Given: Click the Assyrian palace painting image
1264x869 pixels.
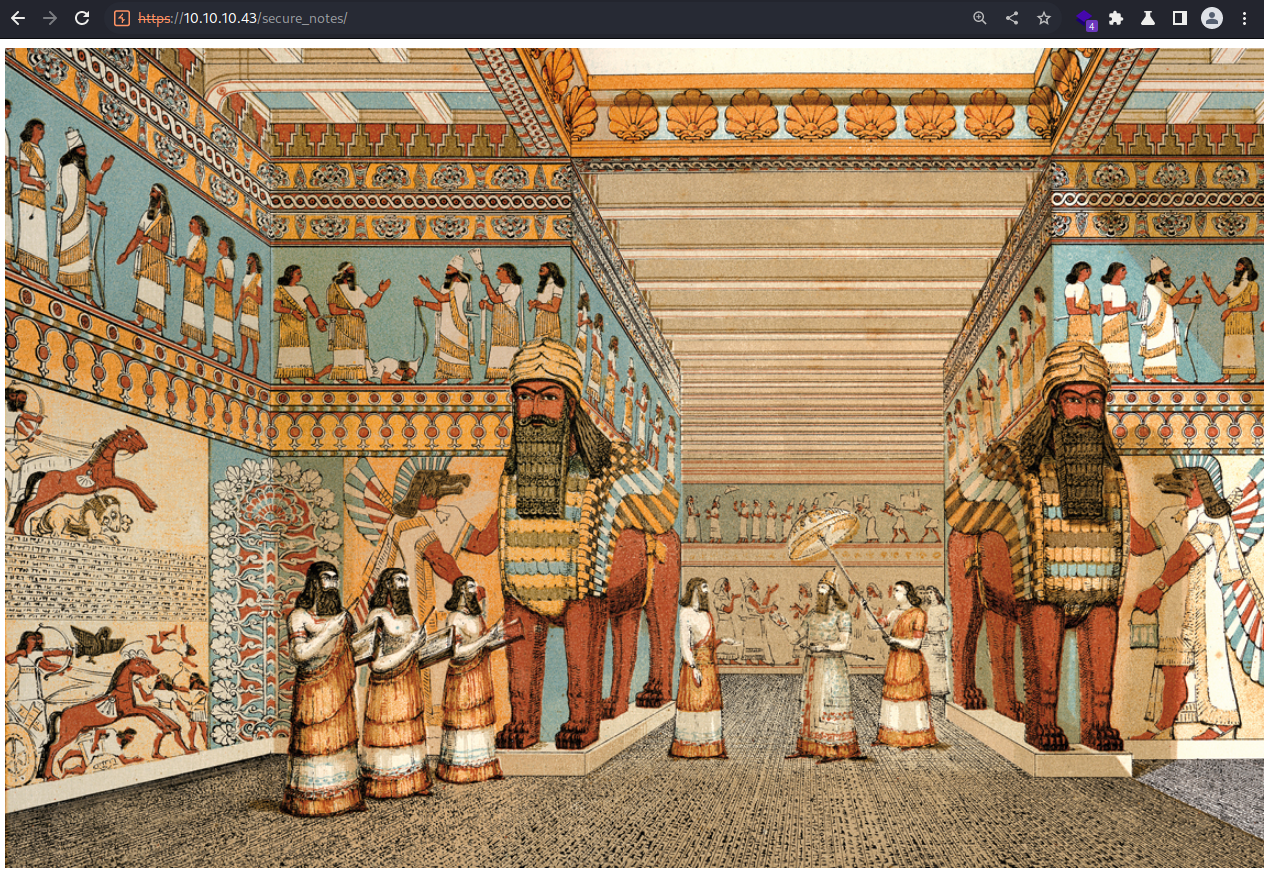Looking at the screenshot, I should point(634,457).
